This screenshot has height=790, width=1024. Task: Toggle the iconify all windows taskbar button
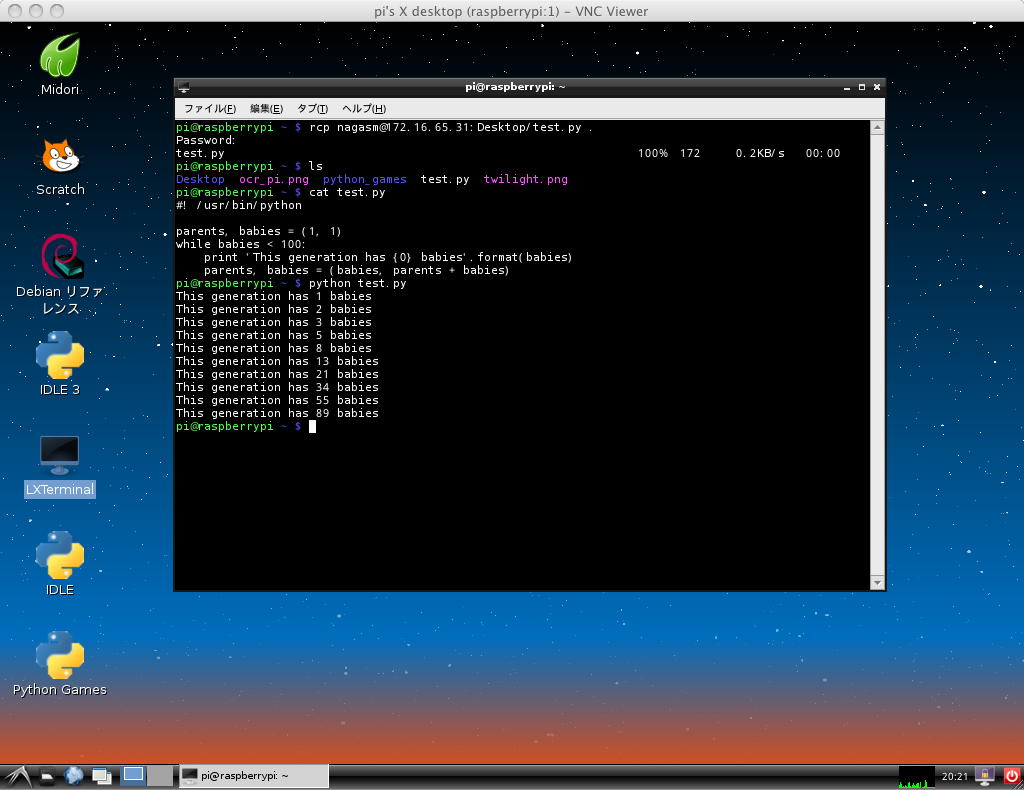102,775
